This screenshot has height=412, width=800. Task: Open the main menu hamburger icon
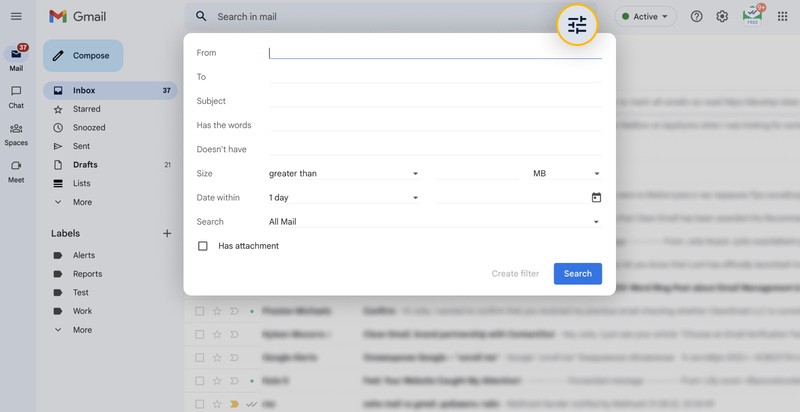point(16,17)
